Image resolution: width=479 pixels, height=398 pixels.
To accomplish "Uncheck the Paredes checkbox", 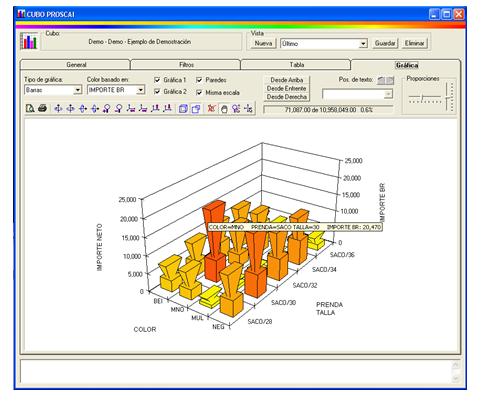I will coord(199,80).
